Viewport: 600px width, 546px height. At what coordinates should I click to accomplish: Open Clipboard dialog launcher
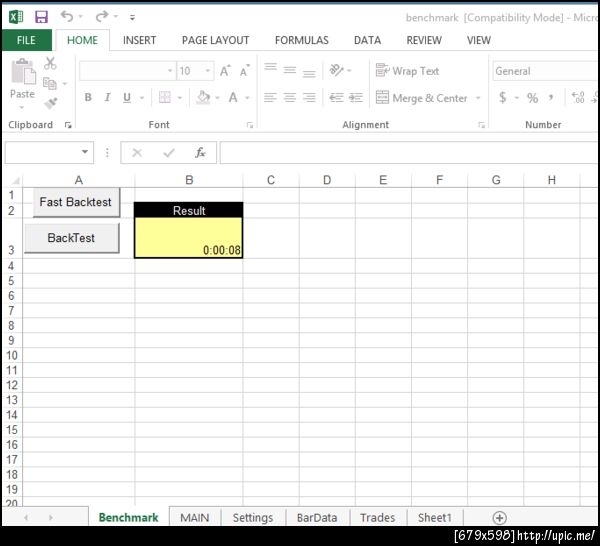(68, 125)
